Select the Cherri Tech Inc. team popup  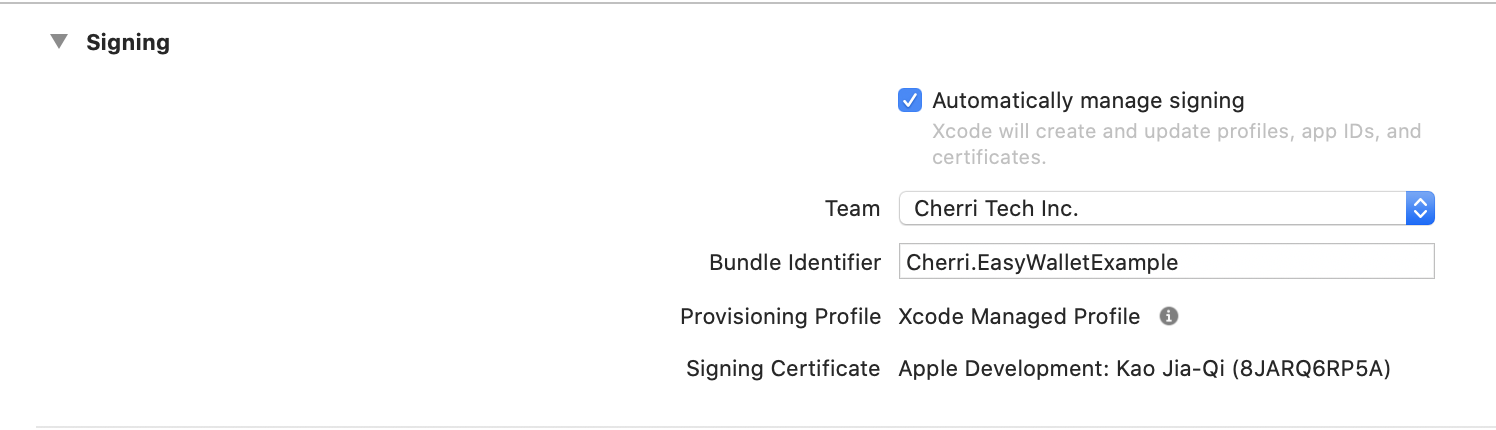click(1167, 208)
